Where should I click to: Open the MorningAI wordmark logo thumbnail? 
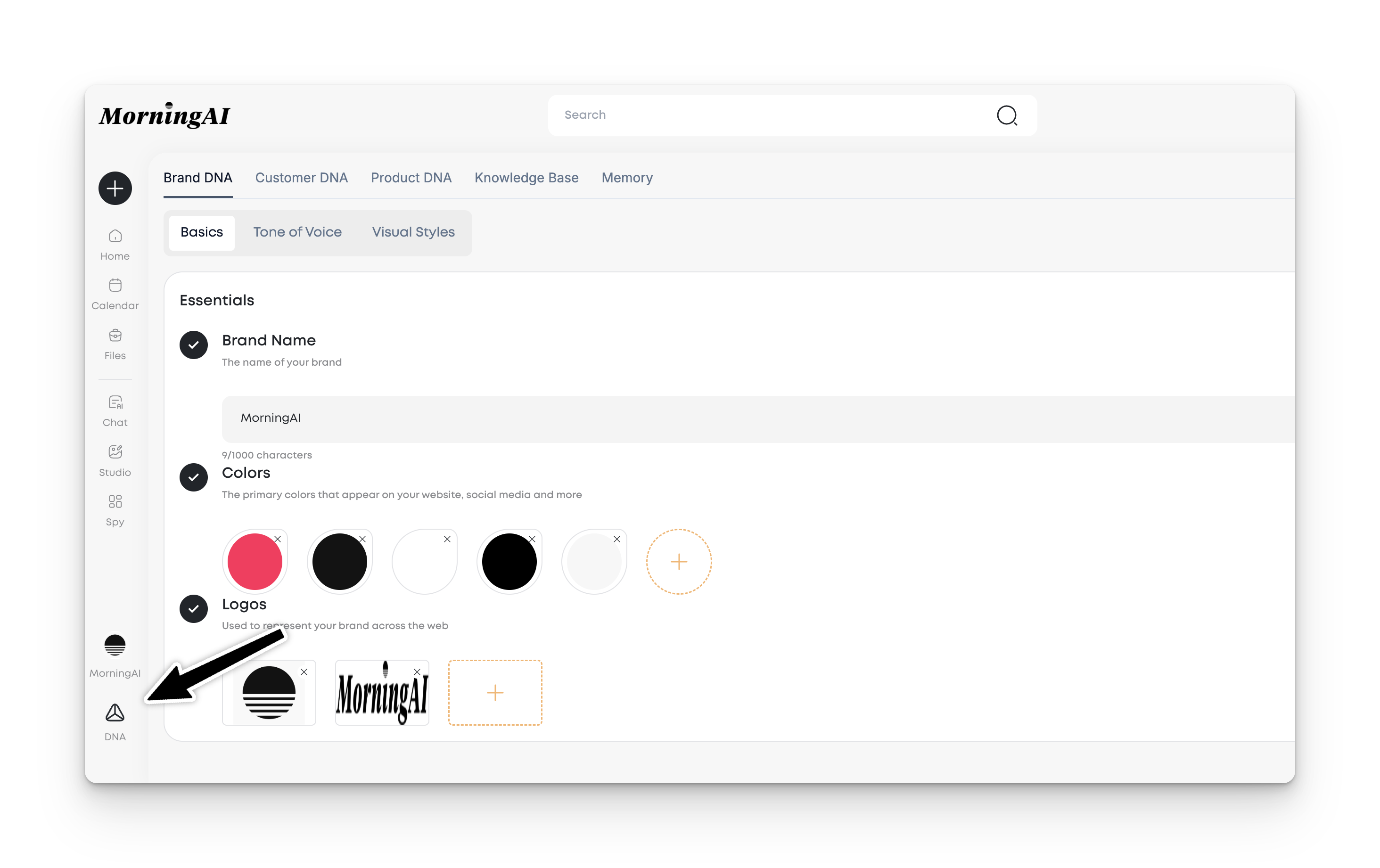tap(382, 693)
